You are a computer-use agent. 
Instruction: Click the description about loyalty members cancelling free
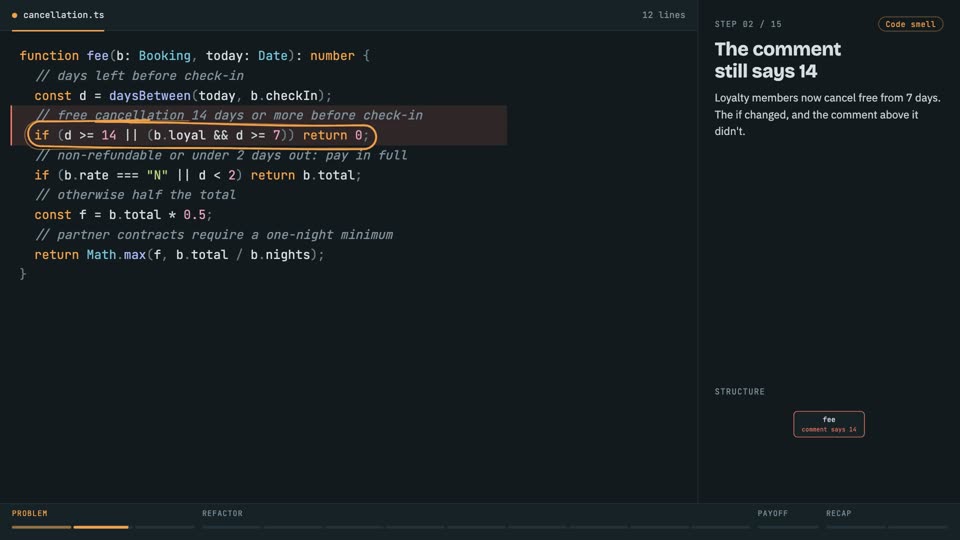tap(827, 114)
